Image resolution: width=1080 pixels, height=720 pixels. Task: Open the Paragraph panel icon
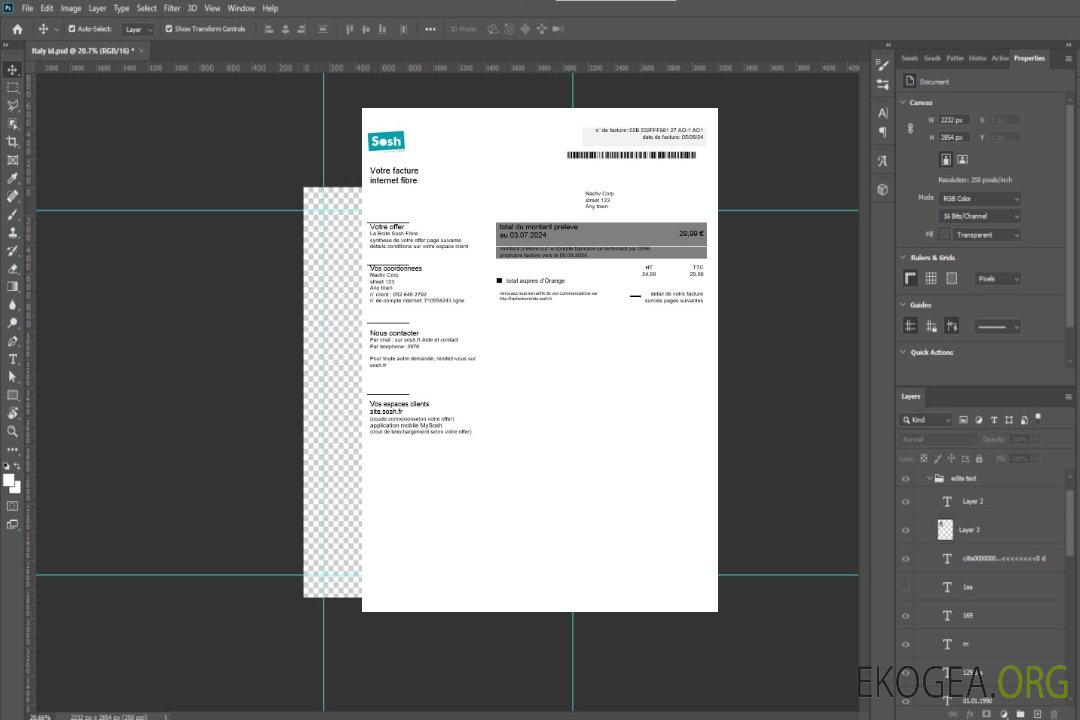tap(883, 132)
